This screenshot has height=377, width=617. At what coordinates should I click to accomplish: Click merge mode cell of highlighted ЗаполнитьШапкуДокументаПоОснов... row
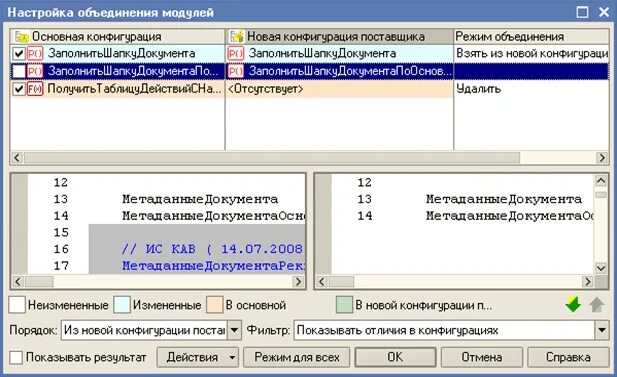click(531, 71)
